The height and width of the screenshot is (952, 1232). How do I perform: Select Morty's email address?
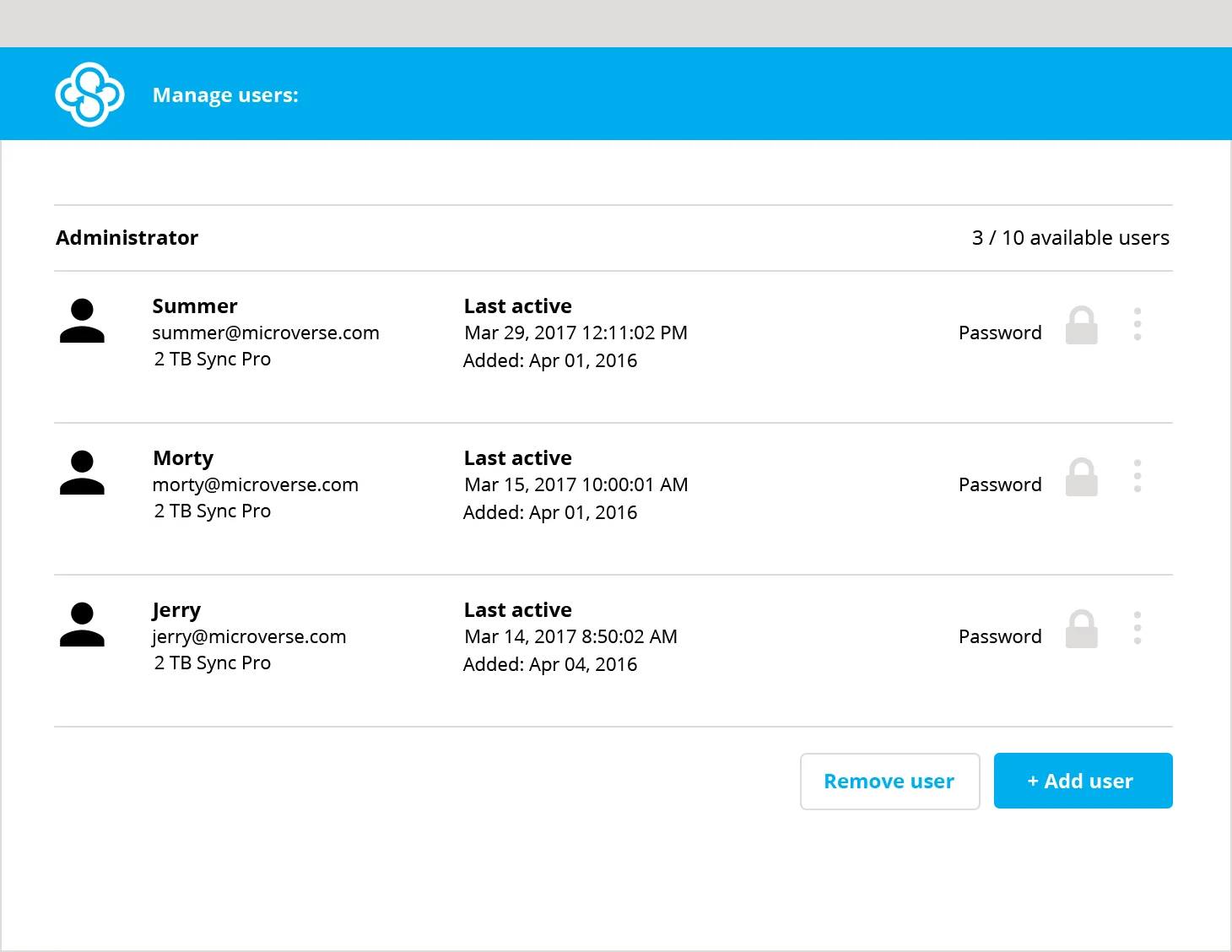(x=255, y=485)
